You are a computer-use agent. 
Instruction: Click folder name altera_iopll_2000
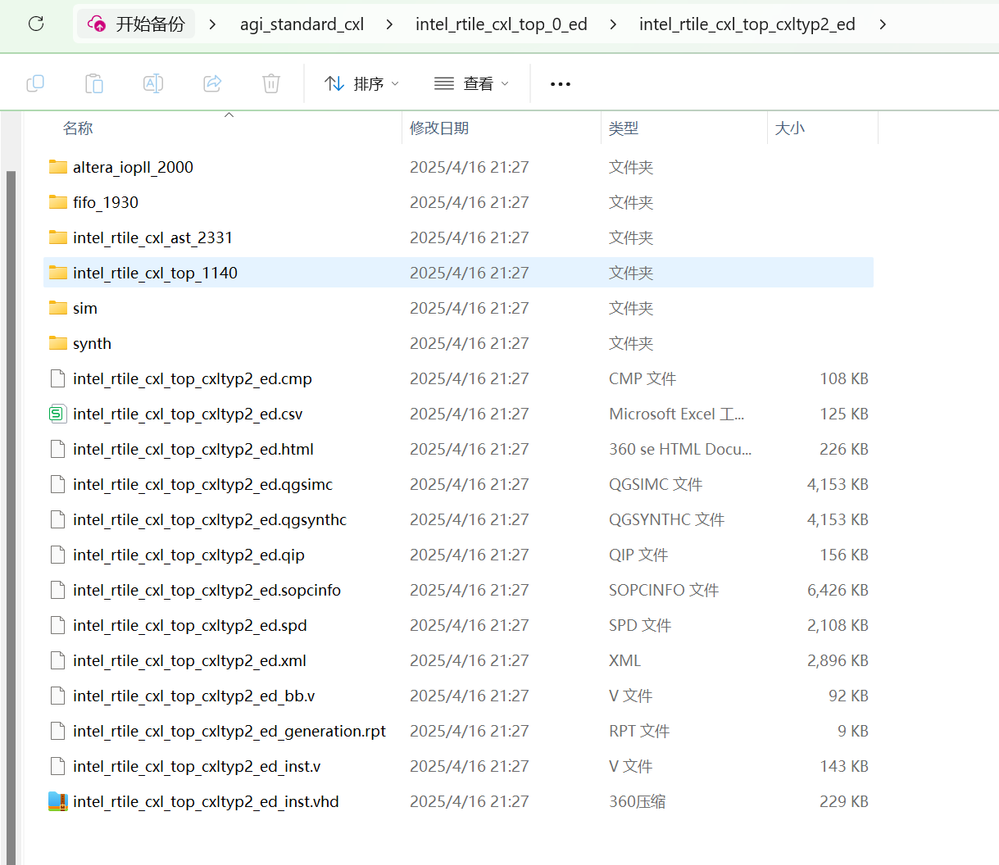(133, 167)
